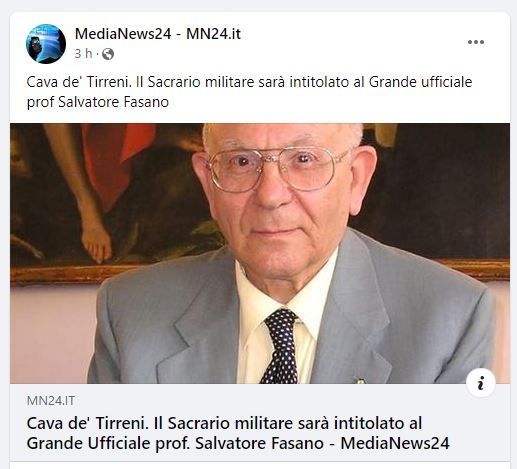
Task: Check post visibility via the globe icon
Action: (108, 54)
